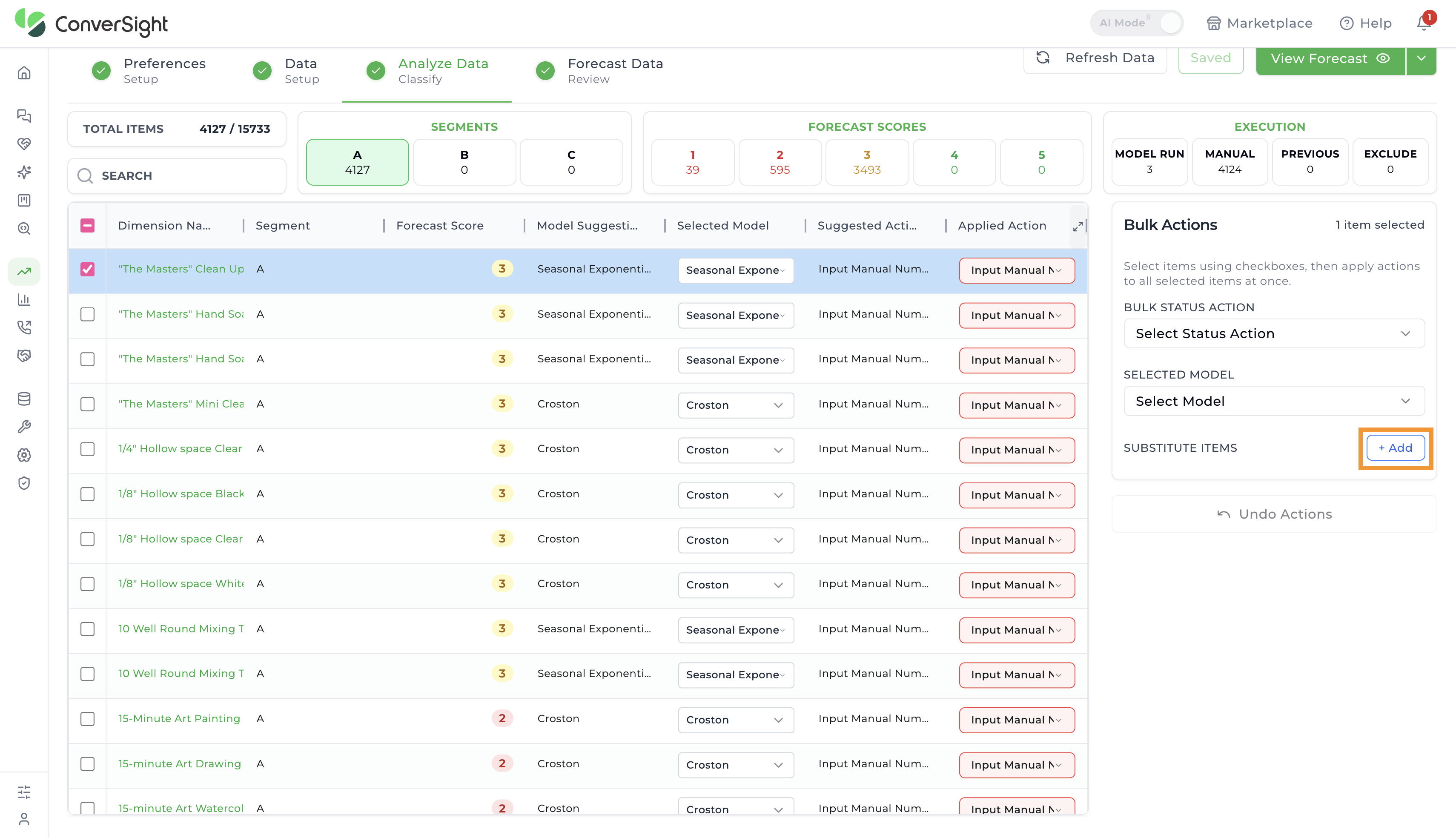Filter by forecast score 2 card

[x=780, y=162]
